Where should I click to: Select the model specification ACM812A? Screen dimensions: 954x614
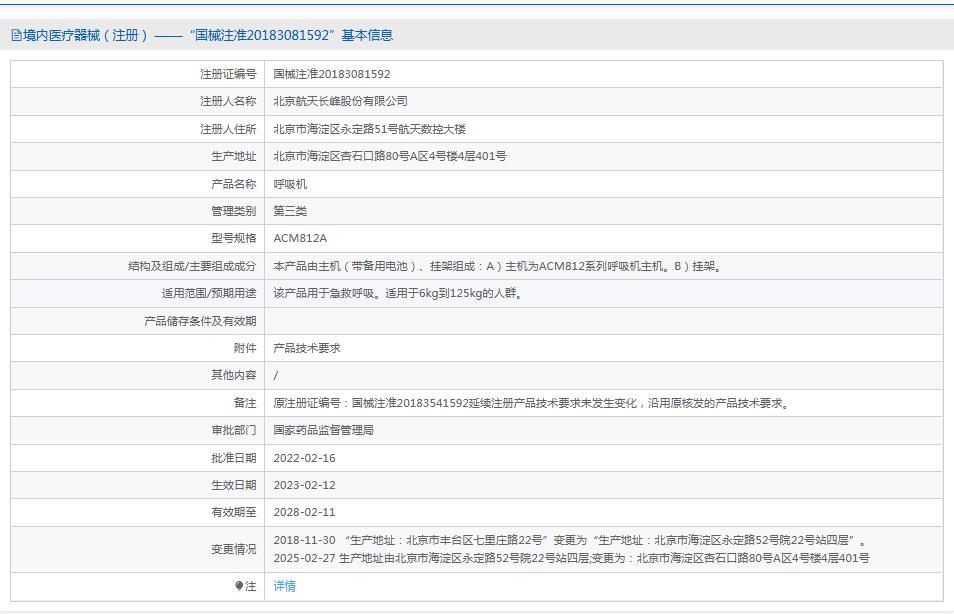click(300, 238)
